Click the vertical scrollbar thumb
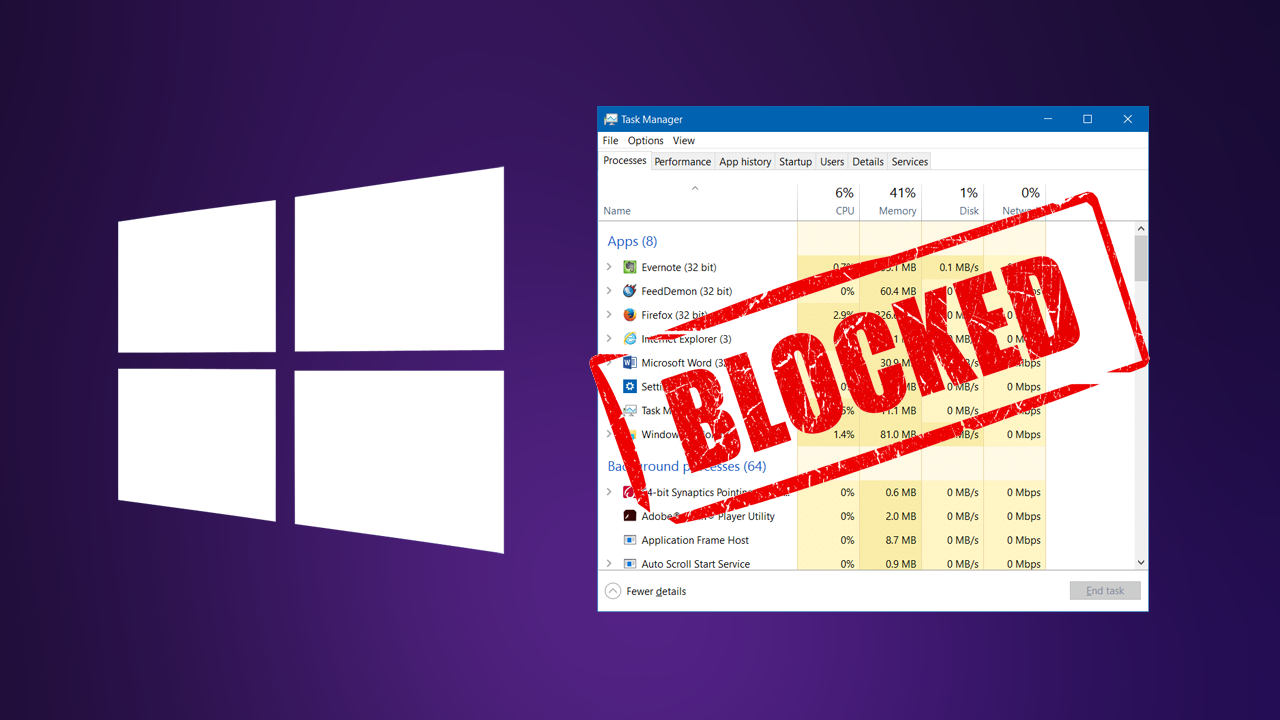 [x=1141, y=258]
